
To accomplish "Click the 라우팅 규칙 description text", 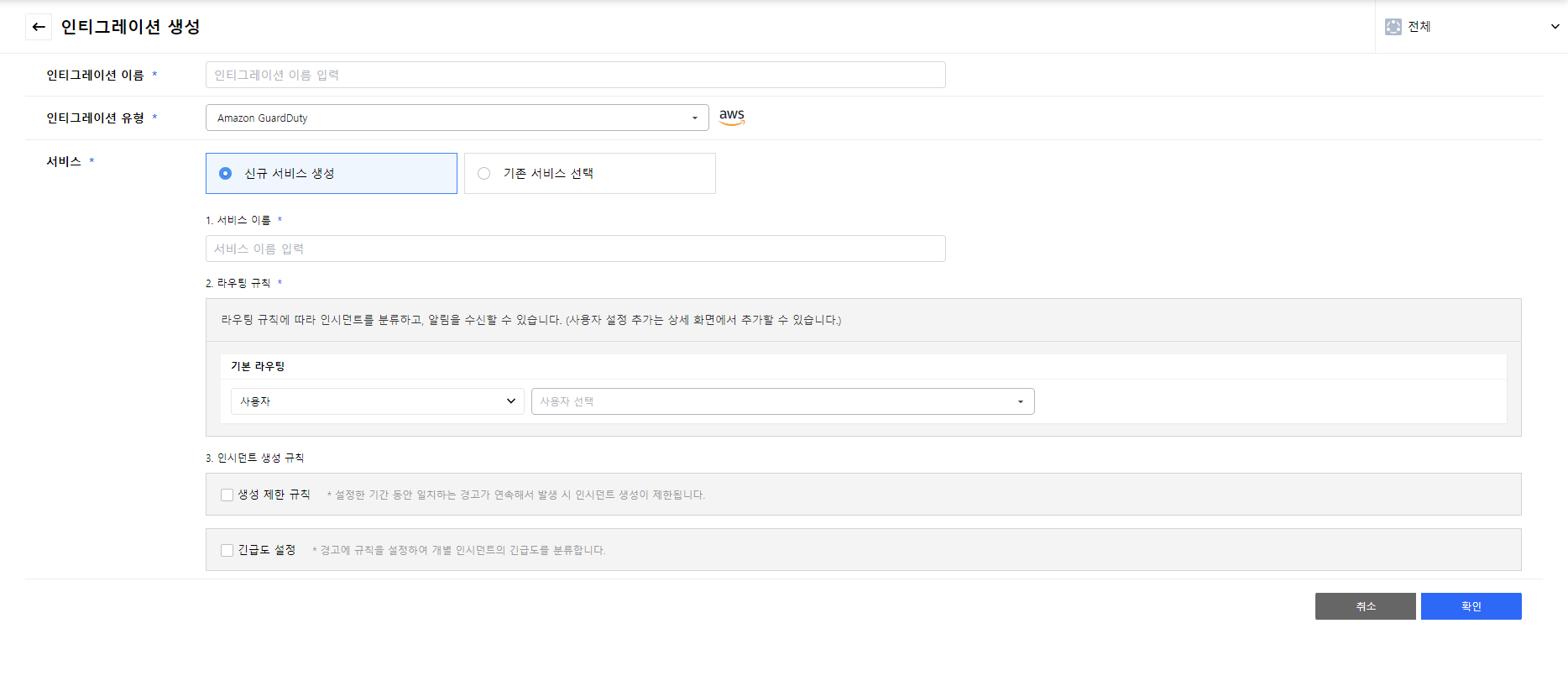I will 531,320.
